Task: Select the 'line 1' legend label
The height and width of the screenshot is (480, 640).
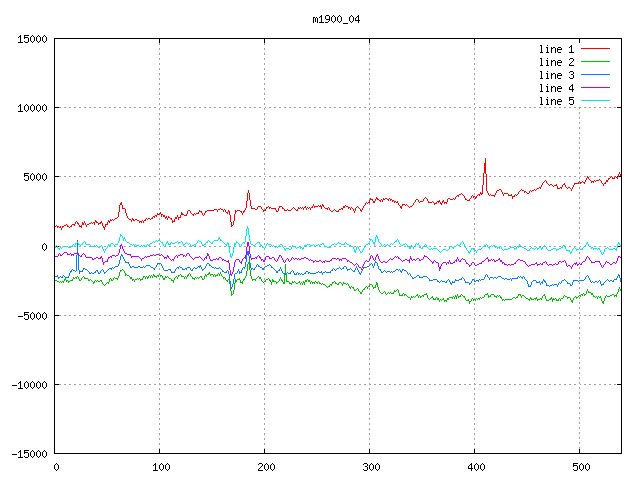Action: click(556, 49)
